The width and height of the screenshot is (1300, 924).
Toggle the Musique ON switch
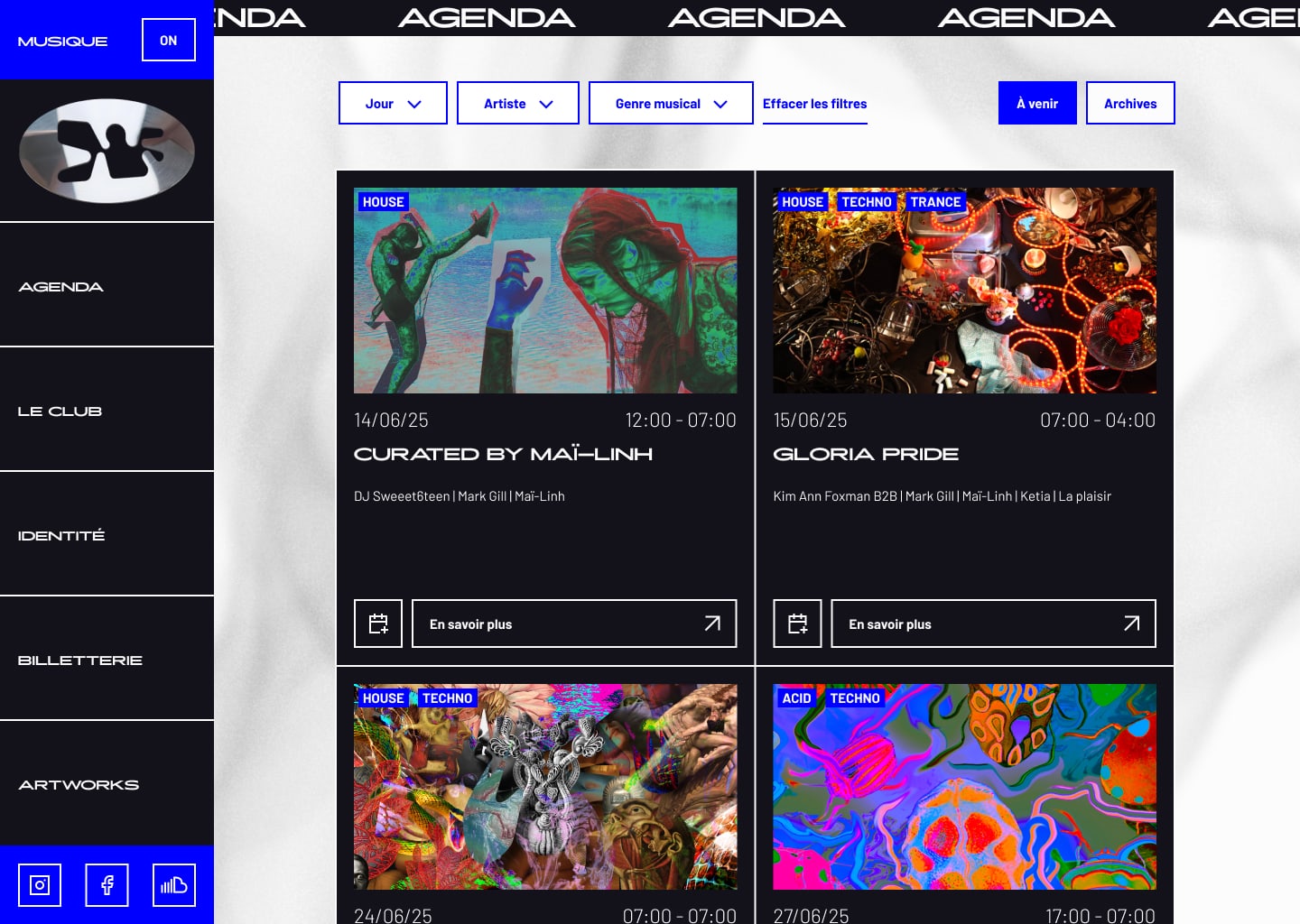click(169, 40)
